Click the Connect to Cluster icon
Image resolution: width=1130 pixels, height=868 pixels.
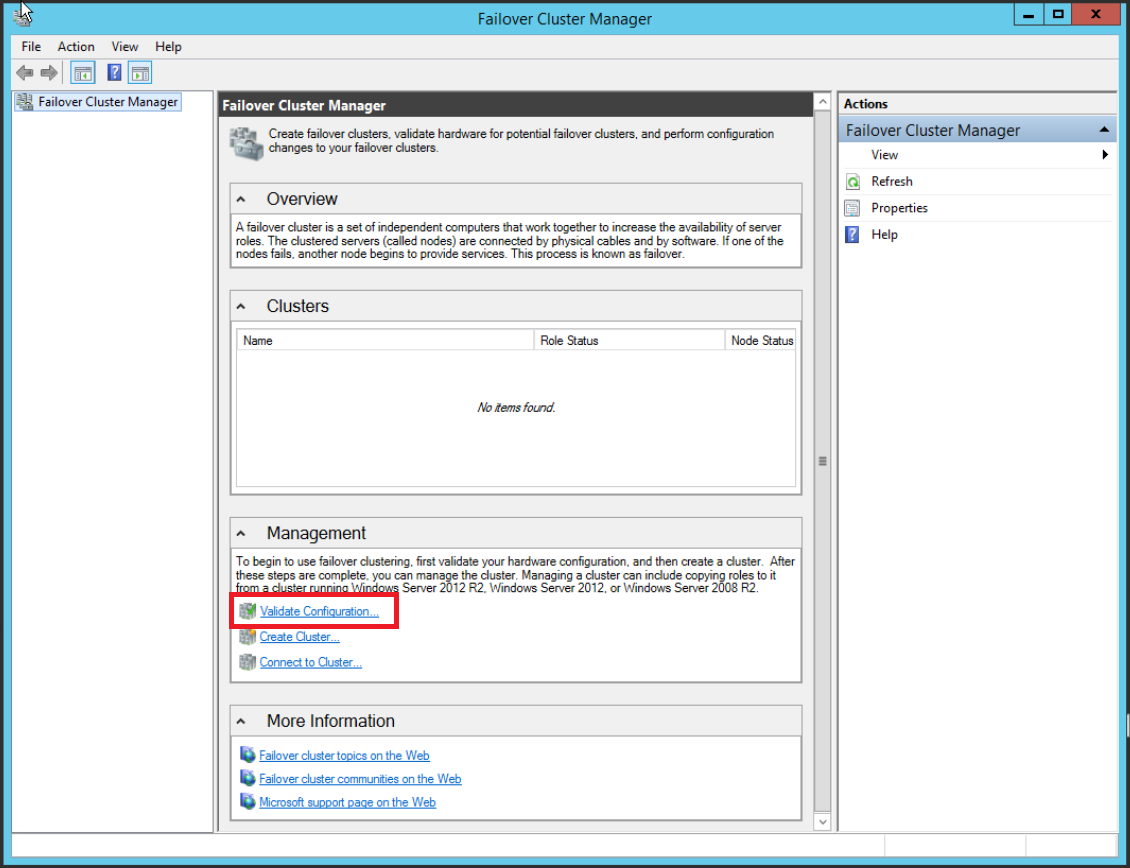click(247, 662)
